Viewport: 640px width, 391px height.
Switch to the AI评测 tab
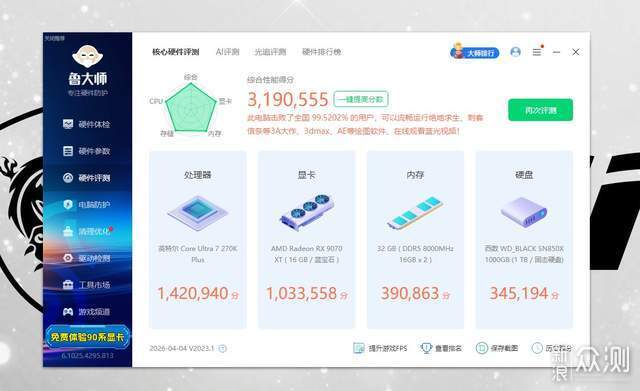(x=227, y=52)
